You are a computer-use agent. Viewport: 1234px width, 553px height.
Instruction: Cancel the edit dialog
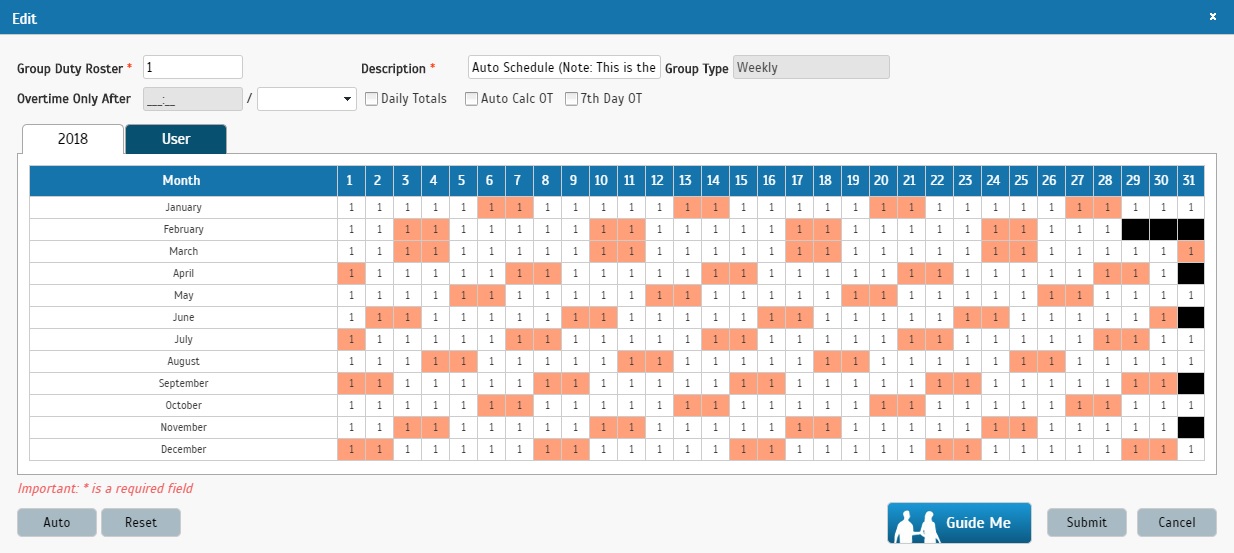(x=1176, y=522)
